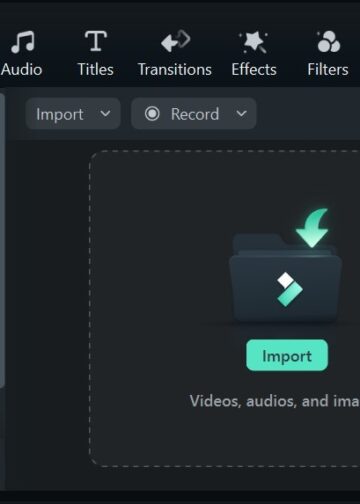Image resolution: width=360 pixels, height=504 pixels.
Task: Open the Filters circles icon
Action: pyautogui.click(x=328, y=42)
